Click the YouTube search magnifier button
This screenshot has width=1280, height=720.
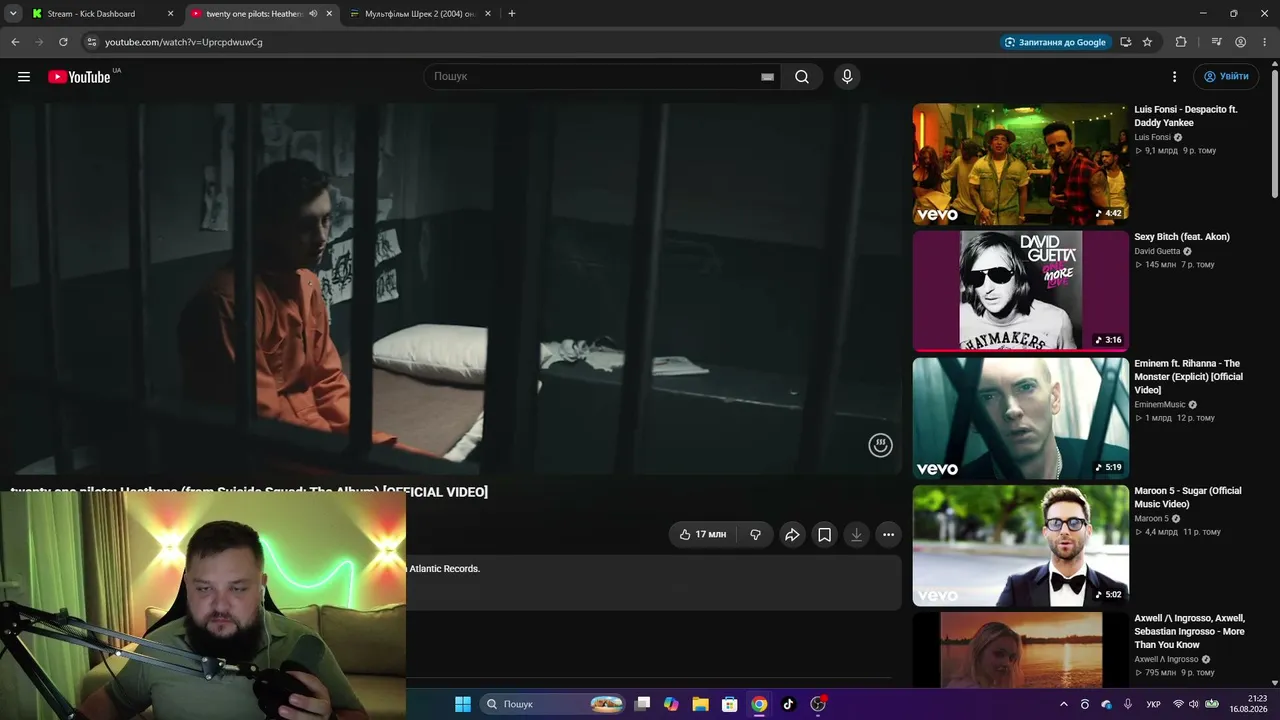tap(802, 77)
